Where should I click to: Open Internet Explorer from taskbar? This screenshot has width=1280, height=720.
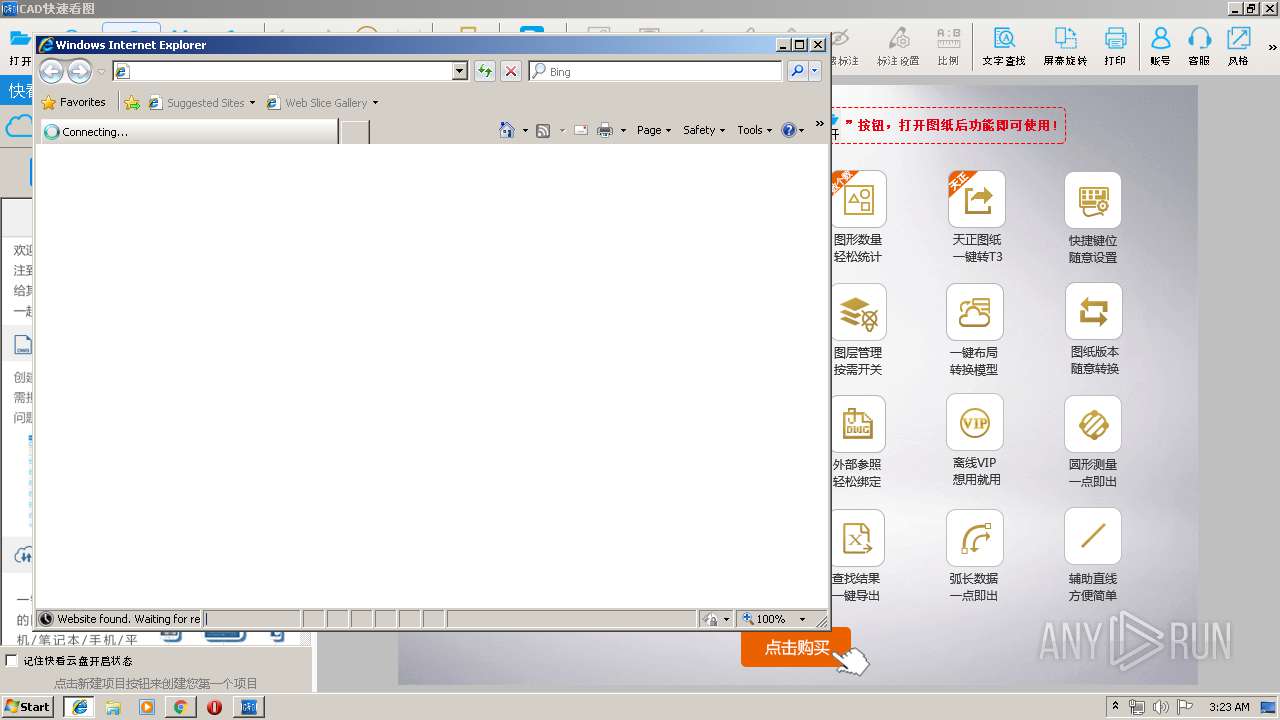80,707
